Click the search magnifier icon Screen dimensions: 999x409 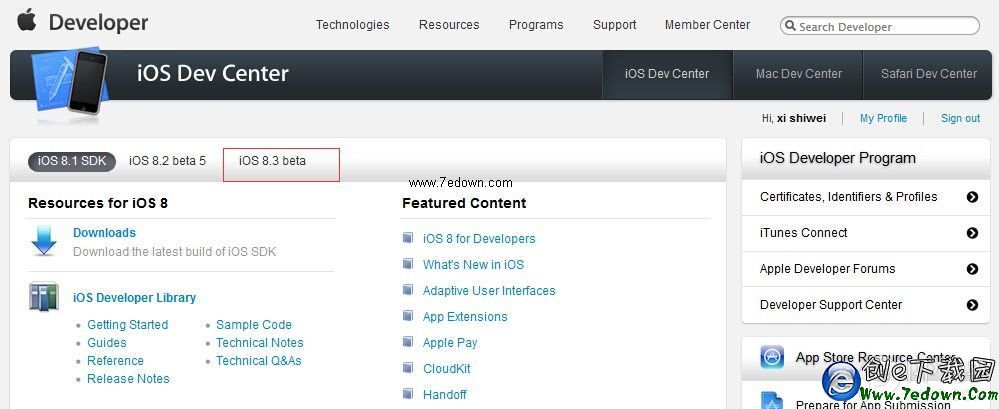[790, 27]
